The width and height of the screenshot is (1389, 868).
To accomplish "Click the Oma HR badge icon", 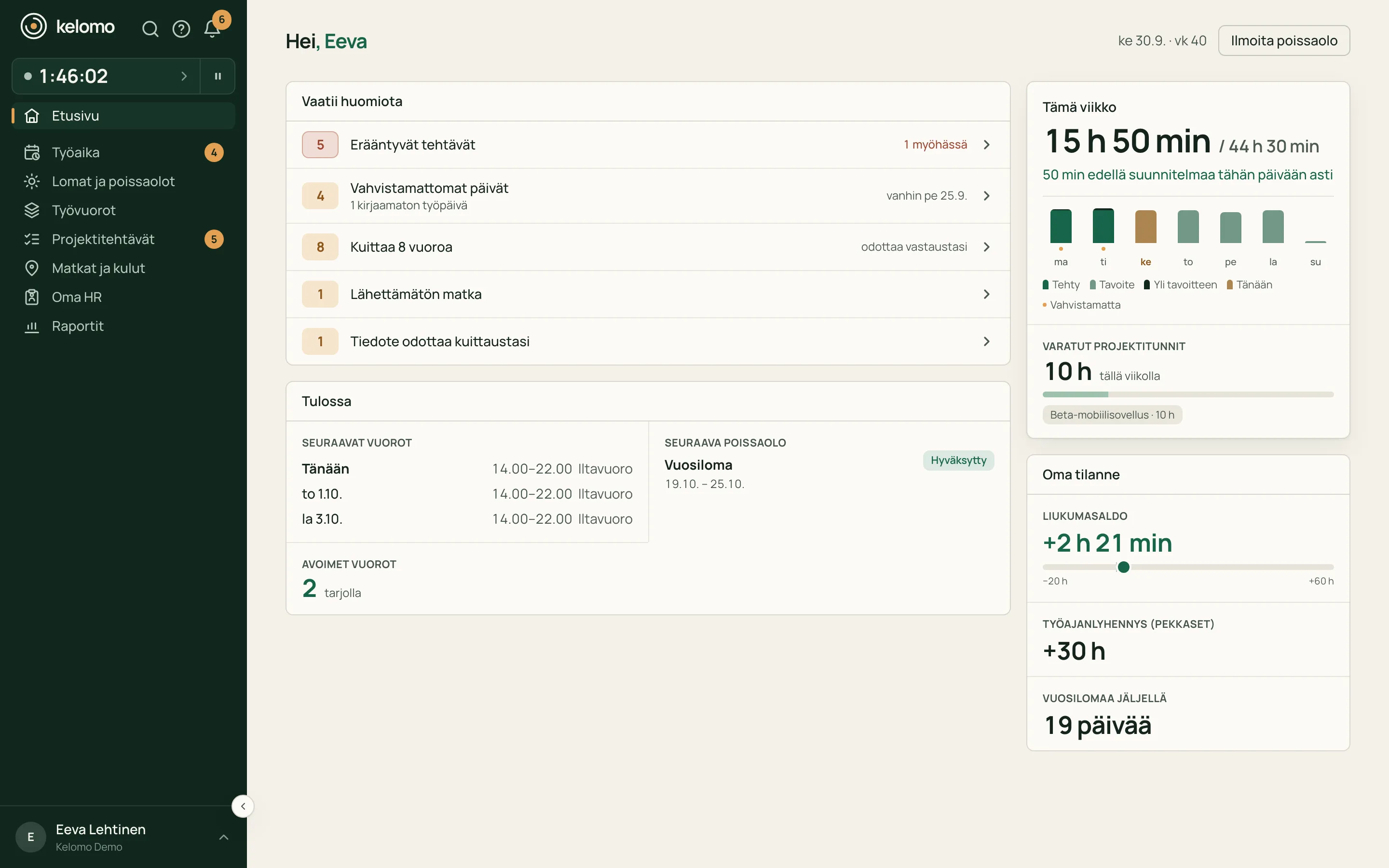I will 32,297.
